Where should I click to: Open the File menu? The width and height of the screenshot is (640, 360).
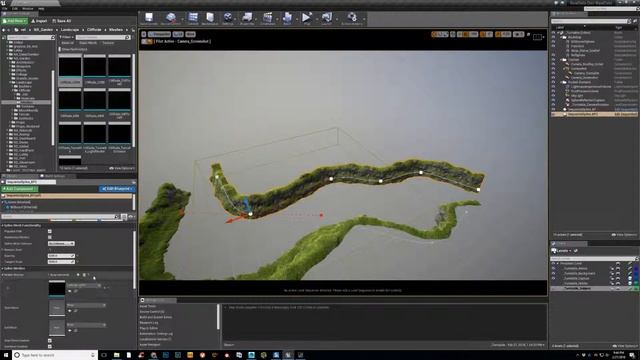pyautogui.click(x=4, y=8)
